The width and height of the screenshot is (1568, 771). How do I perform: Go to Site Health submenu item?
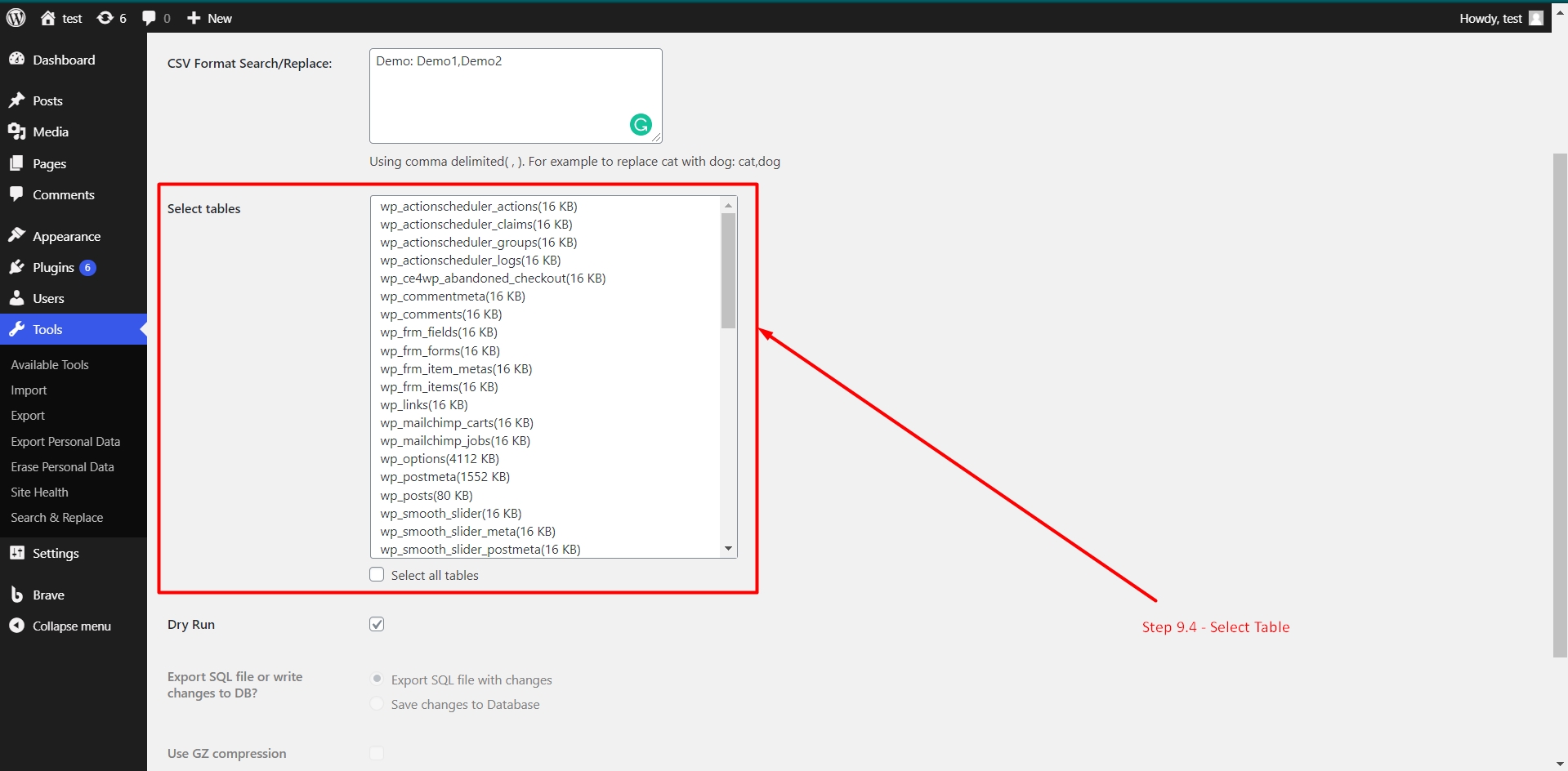[x=39, y=492]
